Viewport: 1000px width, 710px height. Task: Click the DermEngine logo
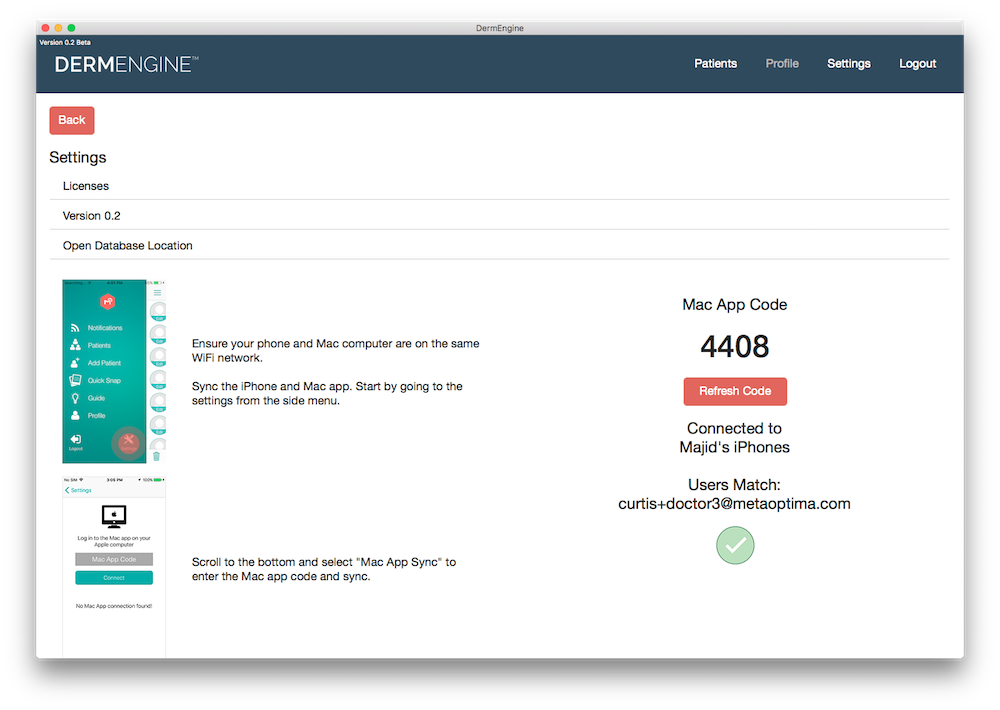tap(126, 64)
